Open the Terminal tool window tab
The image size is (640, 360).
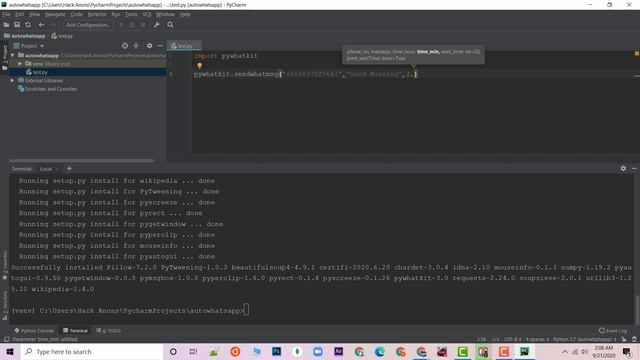(76, 331)
